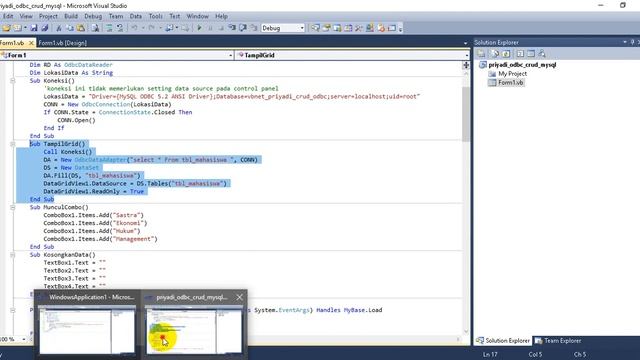
Task: Click the editor split-window handle
Action: coord(466,65)
